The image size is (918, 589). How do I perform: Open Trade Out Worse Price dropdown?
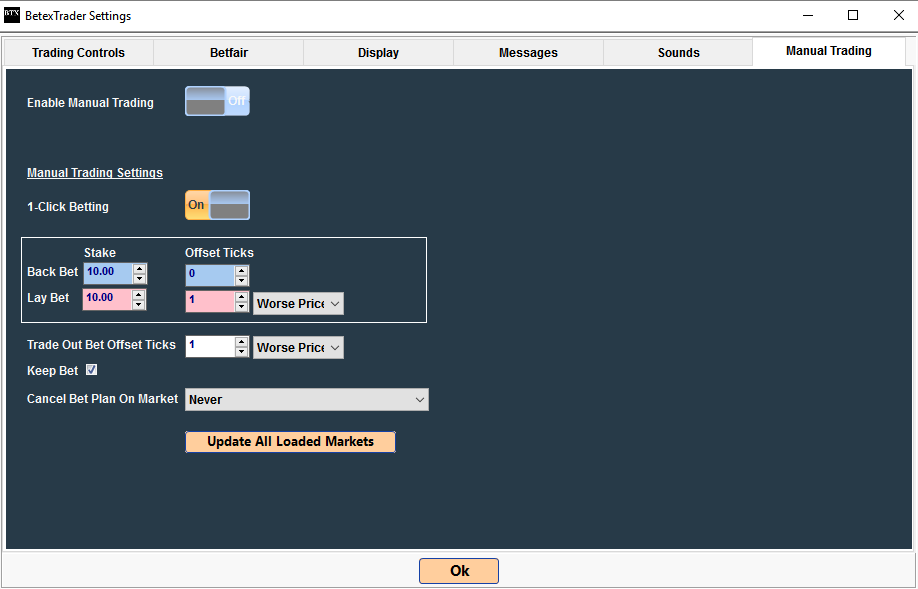(x=298, y=347)
